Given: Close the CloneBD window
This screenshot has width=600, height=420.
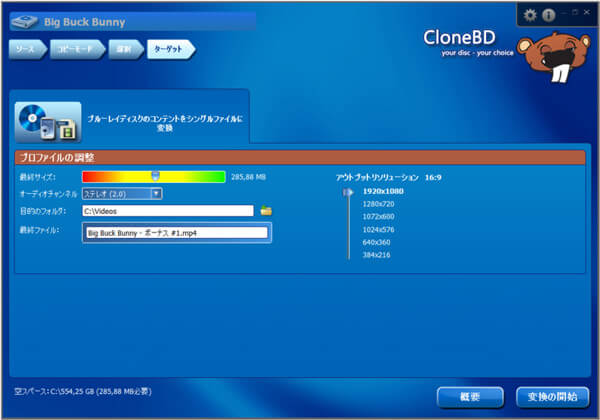Looking at the screenshot, I should click(x=587, y=12).
